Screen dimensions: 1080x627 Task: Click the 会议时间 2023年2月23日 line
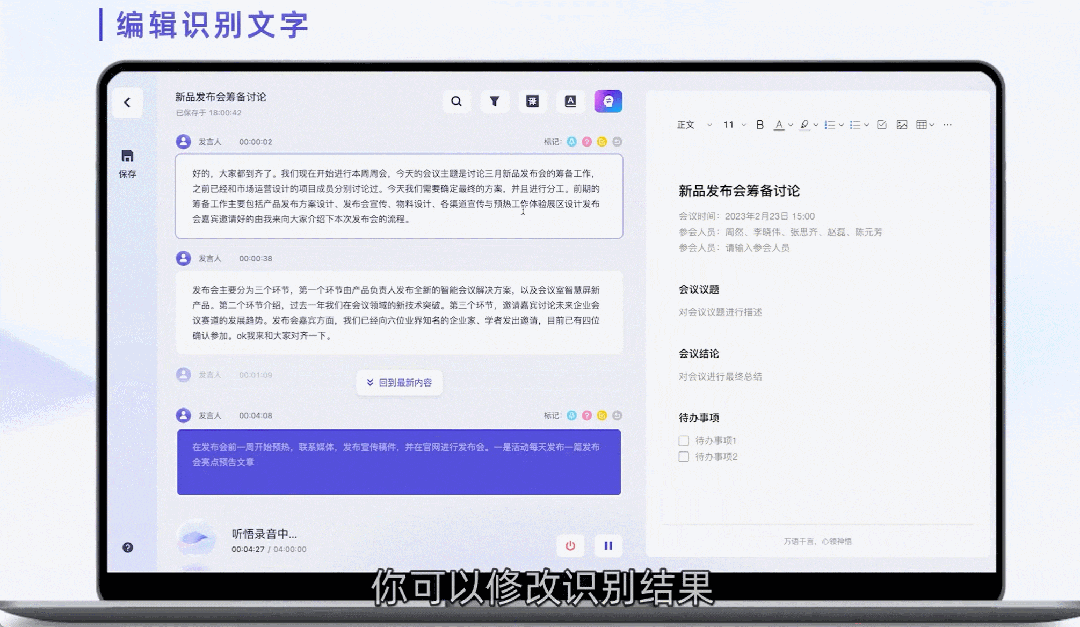point(747,216)
